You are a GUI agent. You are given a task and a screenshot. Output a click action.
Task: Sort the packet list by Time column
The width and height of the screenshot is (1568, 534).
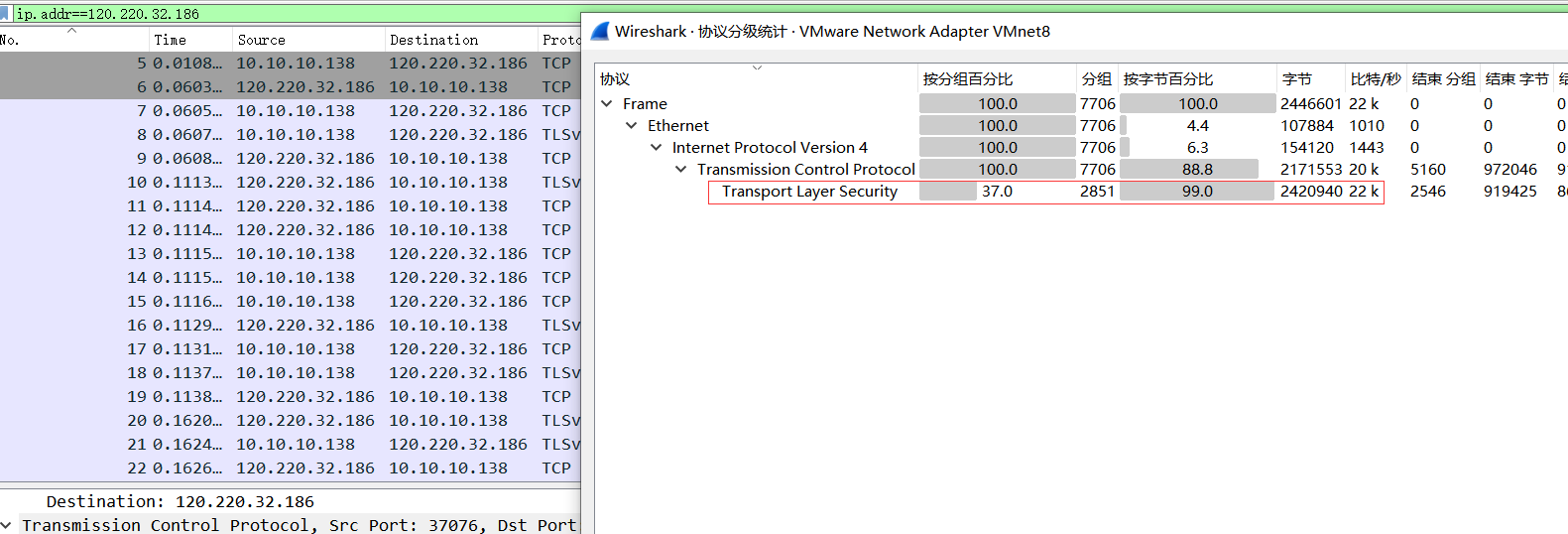click(170, 40)
